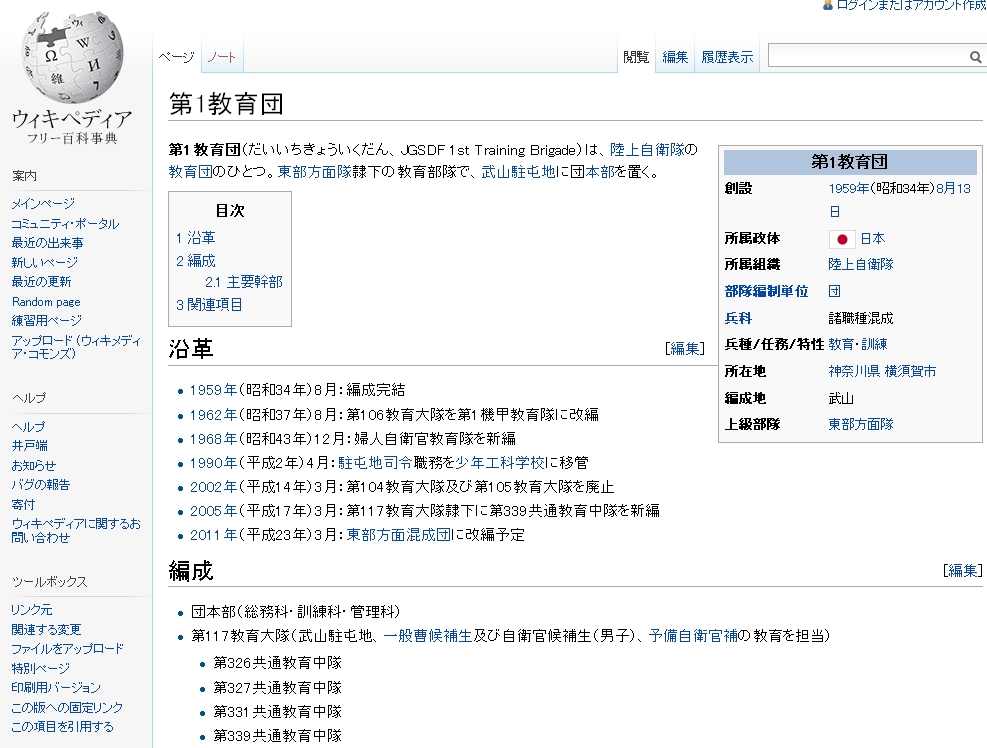Select the 閲覧 tab
Viewport: 987px width, 748px height.
click(x=636, y=57)
